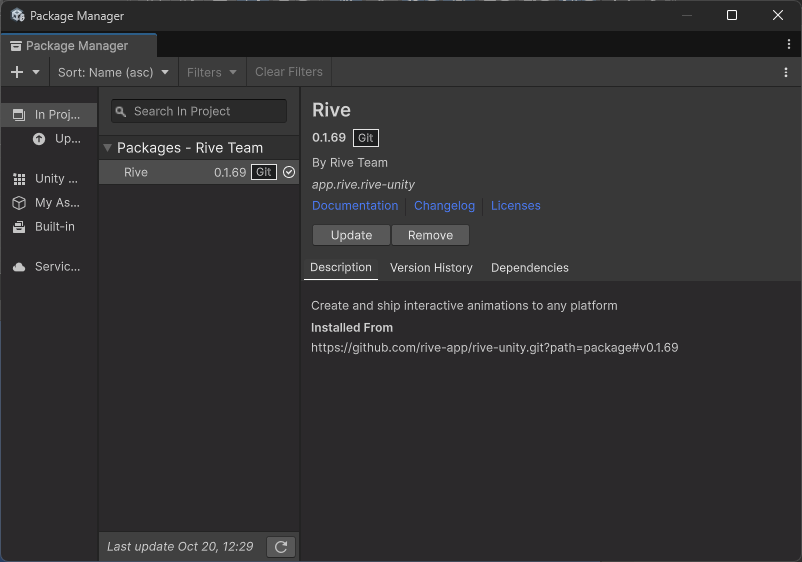Image resolution: width=802 pixels, height=562 pixels.
Task: Switch to the Dependencies tab
Action: (x=529, y=268)
